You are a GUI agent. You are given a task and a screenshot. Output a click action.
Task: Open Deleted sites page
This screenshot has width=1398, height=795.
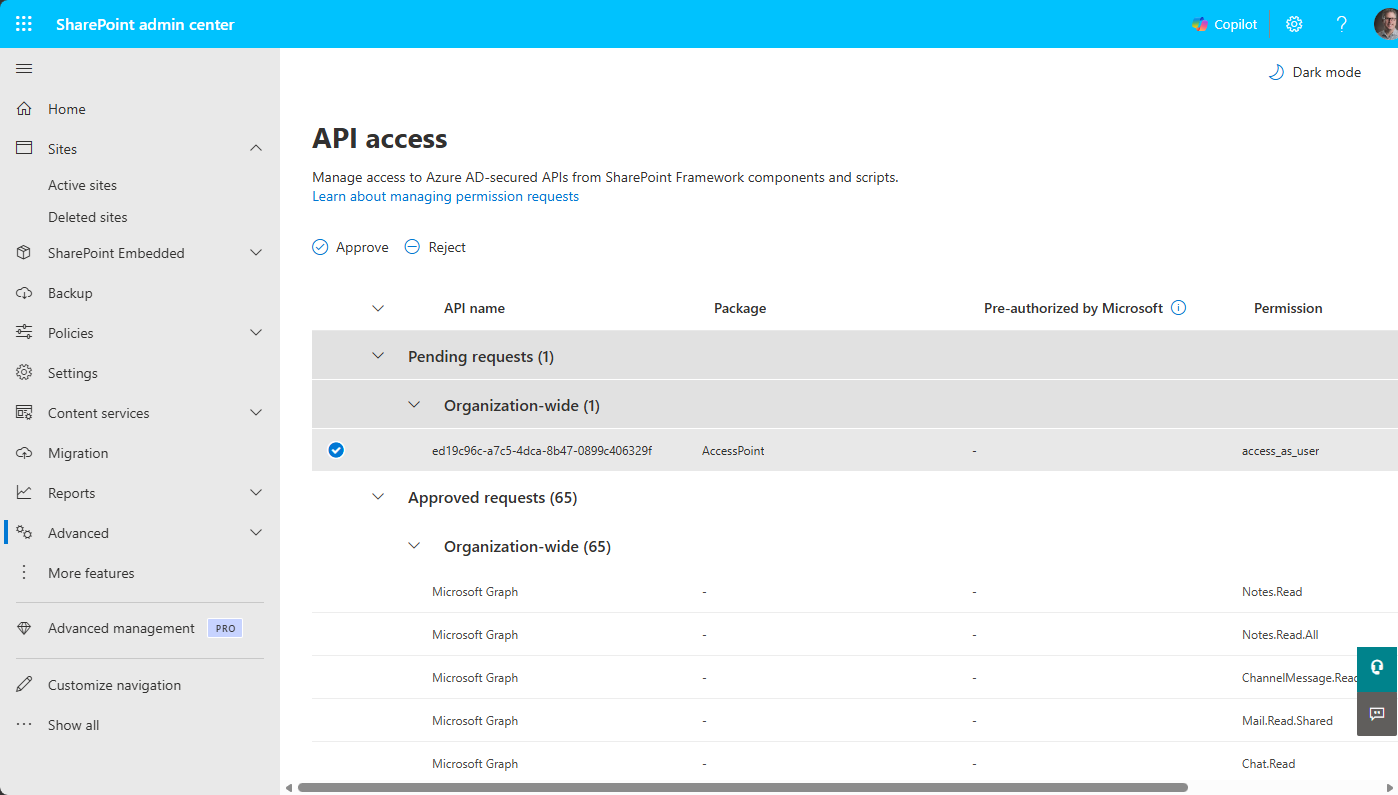click(88, 217)
